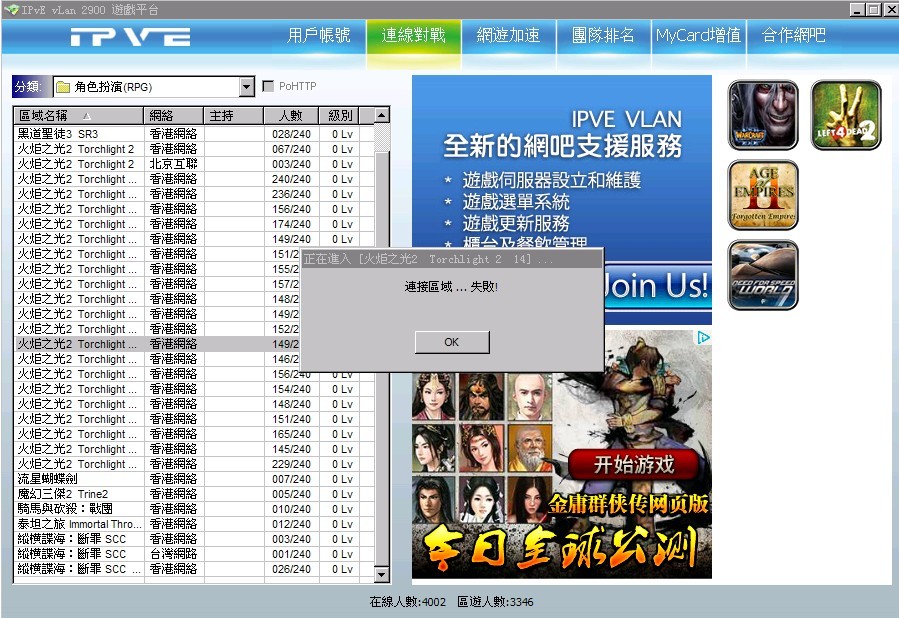Viewport: 899px width, 618px height.
Task: Click the Join Us! banner button
Action: (x=658, y=285)
